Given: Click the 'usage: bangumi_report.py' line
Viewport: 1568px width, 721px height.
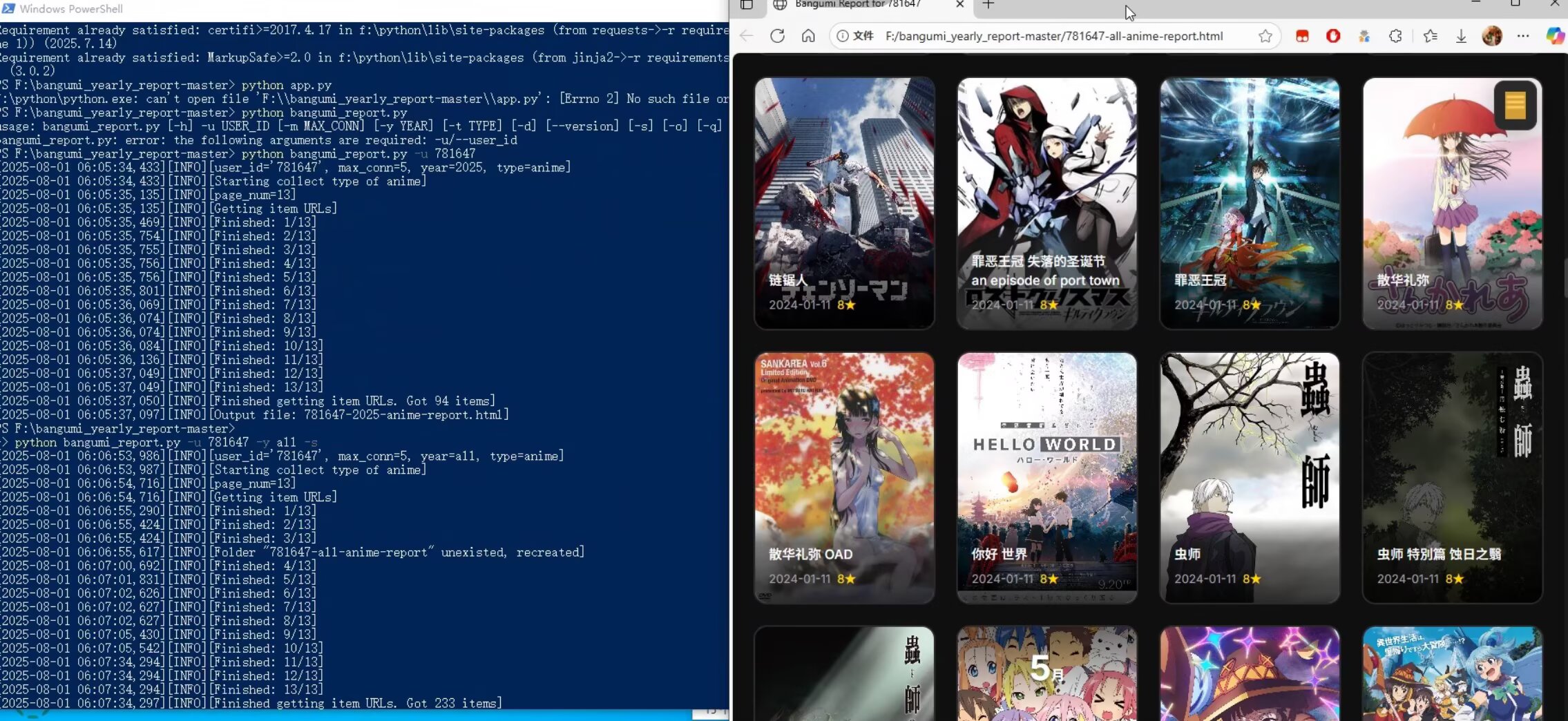Looking at the screenshot, I should point(361,126).
